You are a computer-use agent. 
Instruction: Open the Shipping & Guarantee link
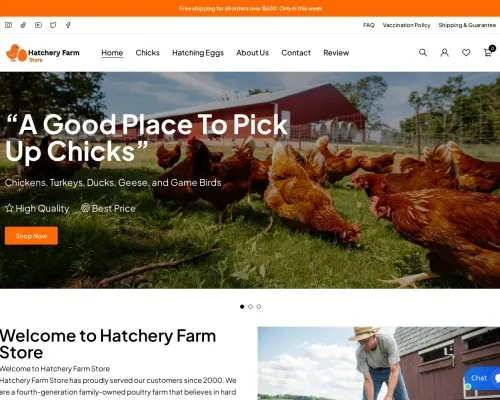click(467, 25)
